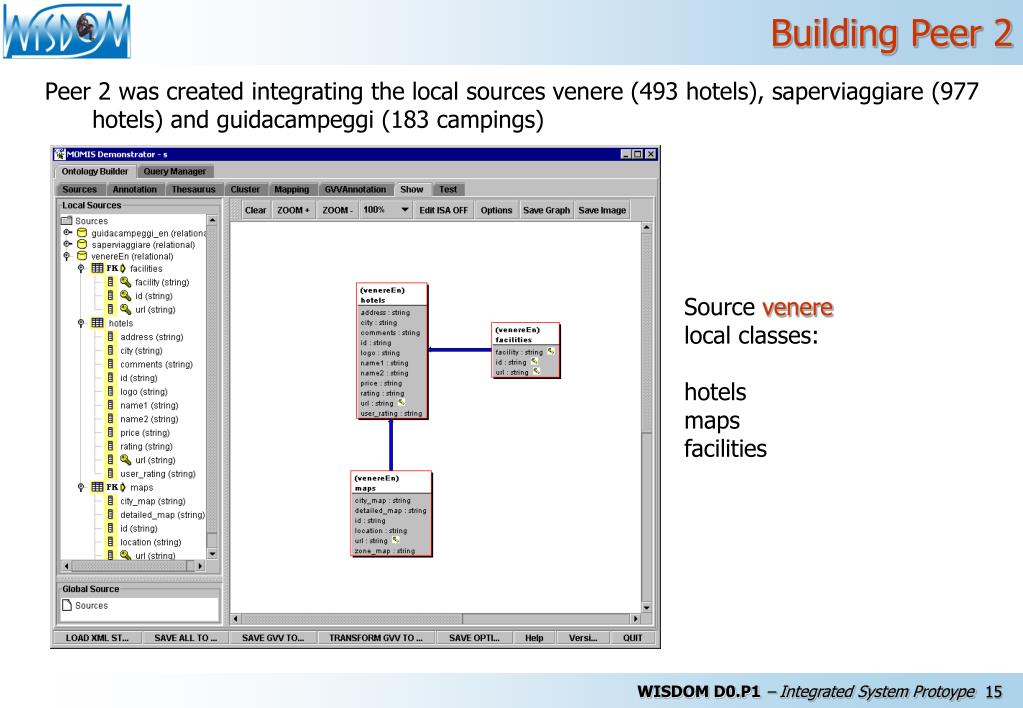Open the Annotation tab

point(134,189)
